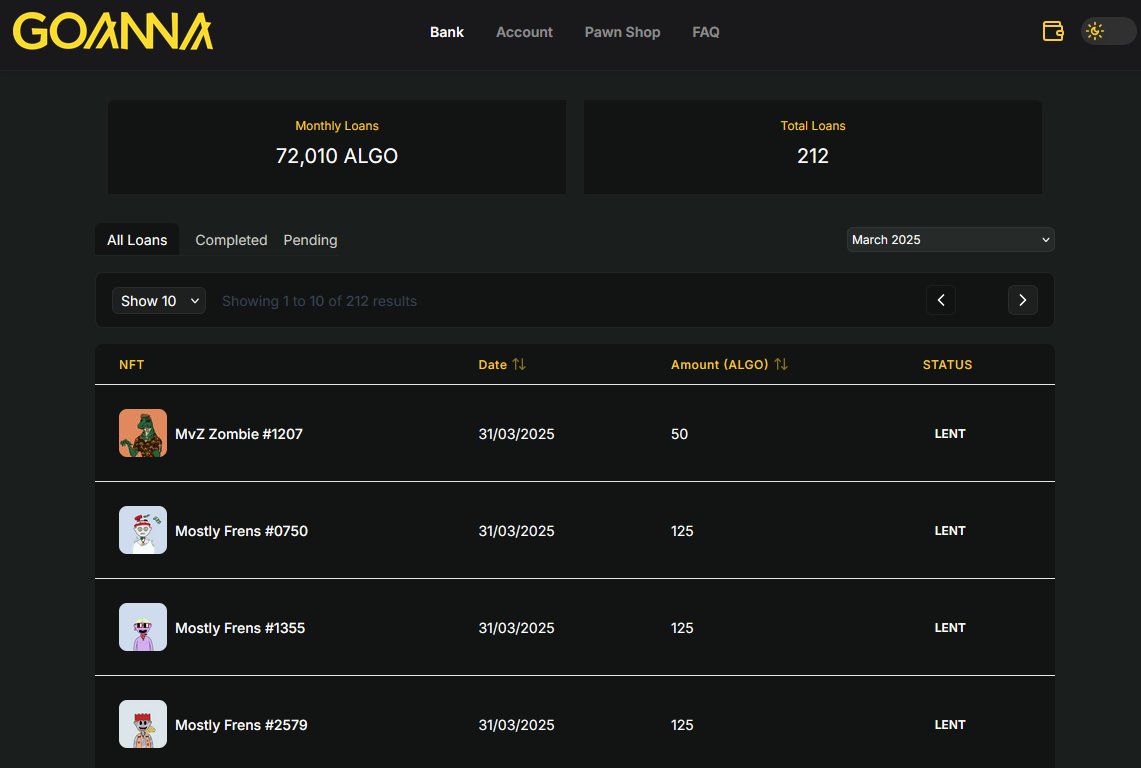The height and width of the screenshot is (768, 1141).
Task: Click the Monthly Loans label
Action: [x=337, y=125]
